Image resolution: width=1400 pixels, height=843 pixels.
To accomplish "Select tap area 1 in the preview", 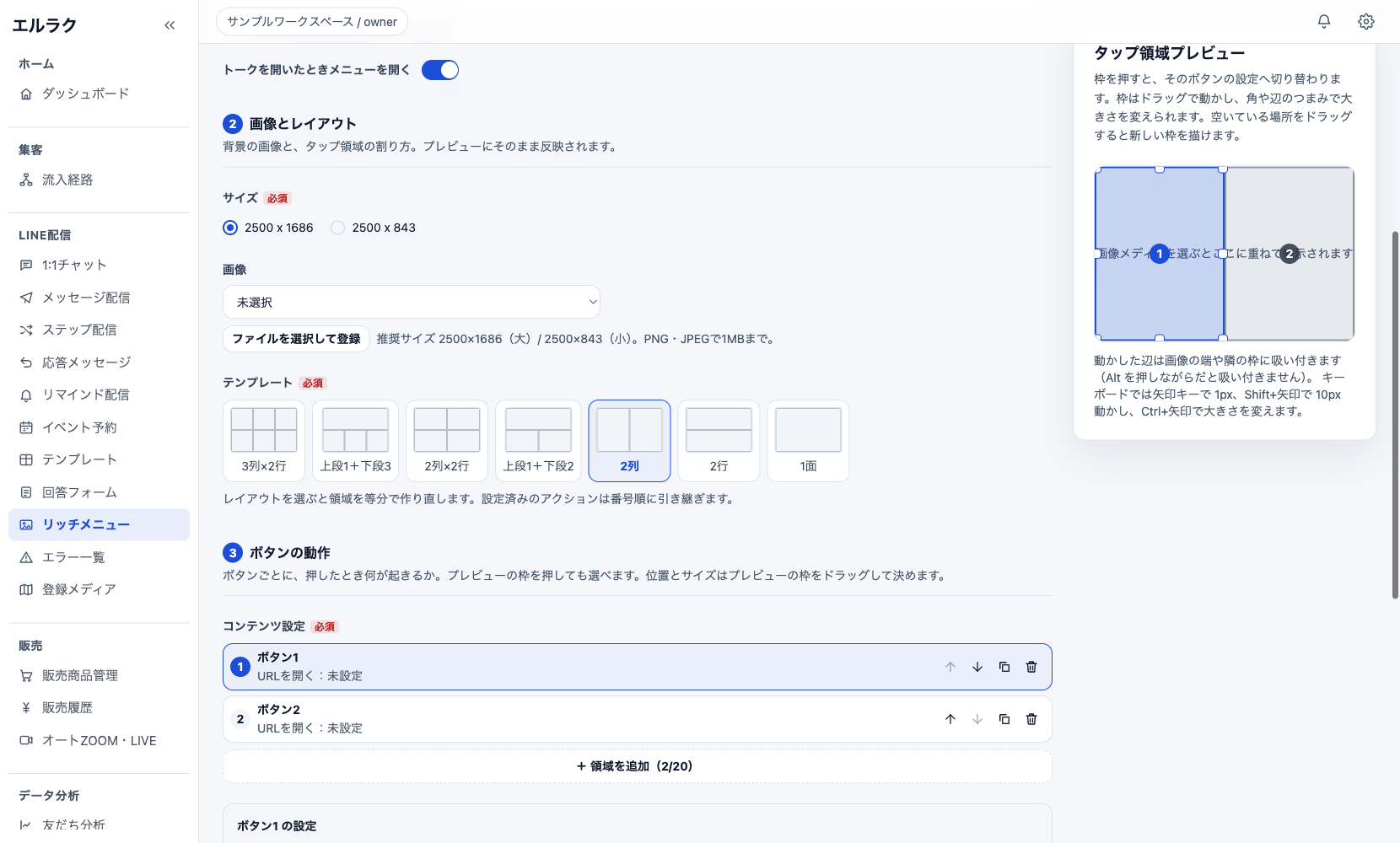I will coord(1160,254).
